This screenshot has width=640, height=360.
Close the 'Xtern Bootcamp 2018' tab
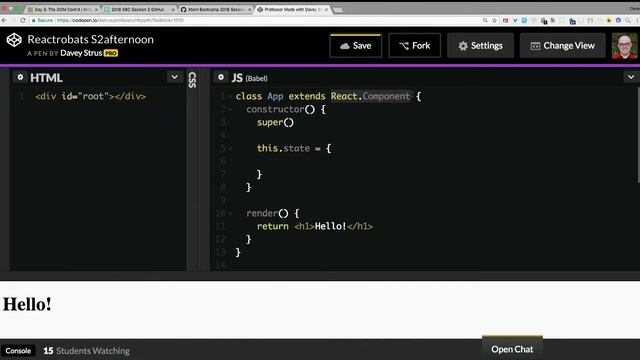250,9
